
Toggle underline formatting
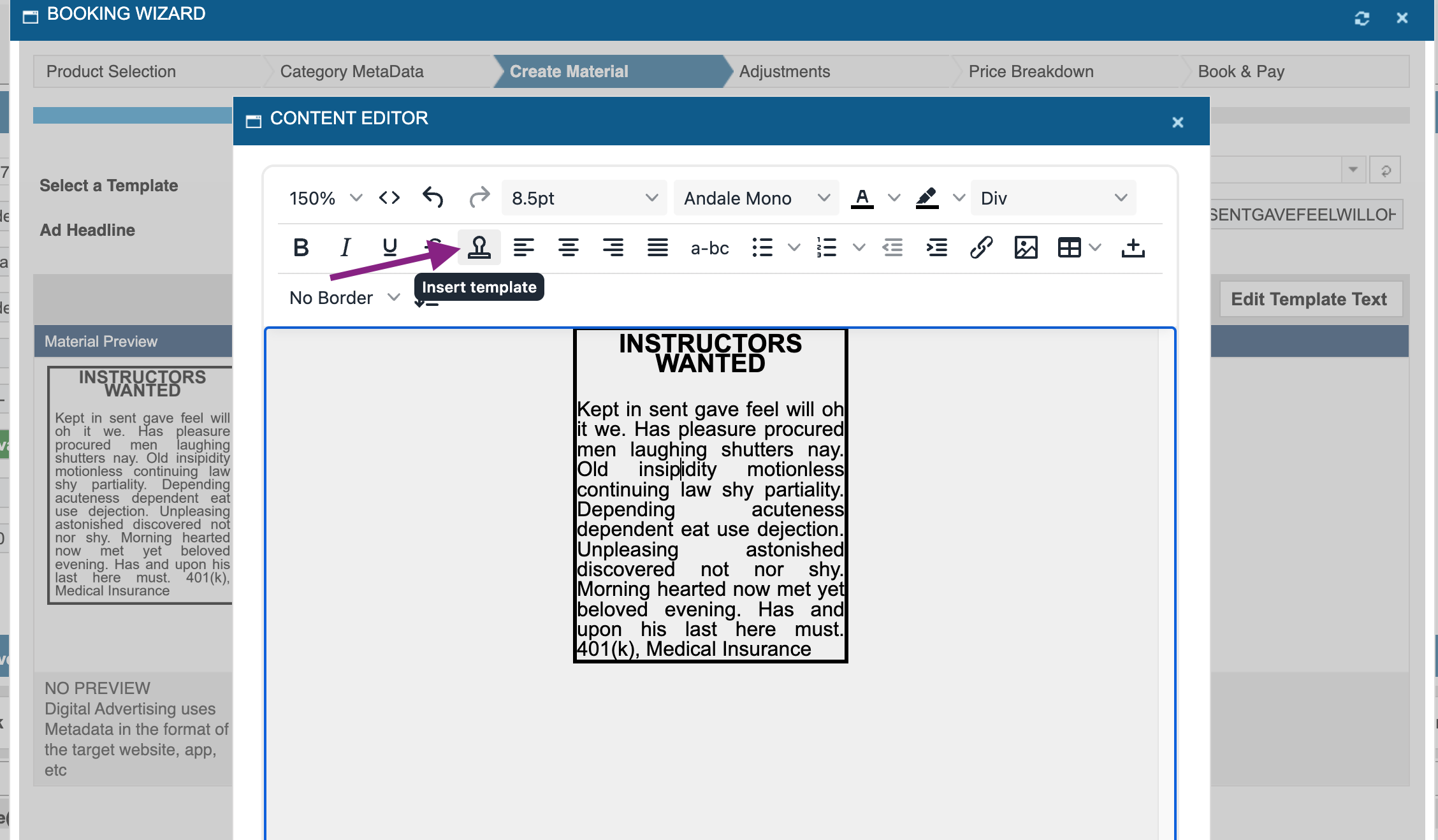tap(389, 247)
